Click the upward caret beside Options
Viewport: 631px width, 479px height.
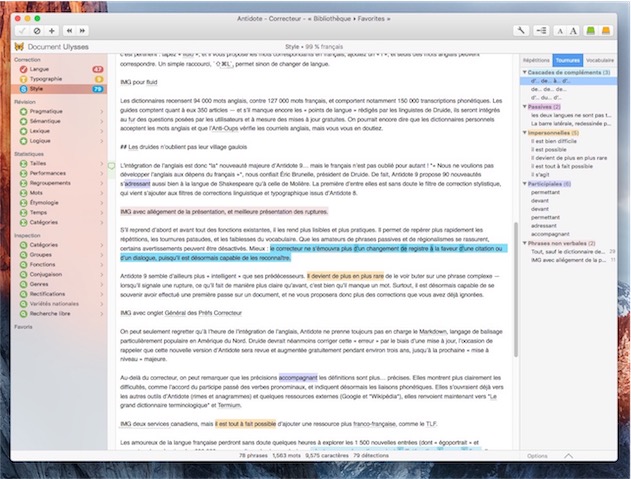(x=568, y=456)
